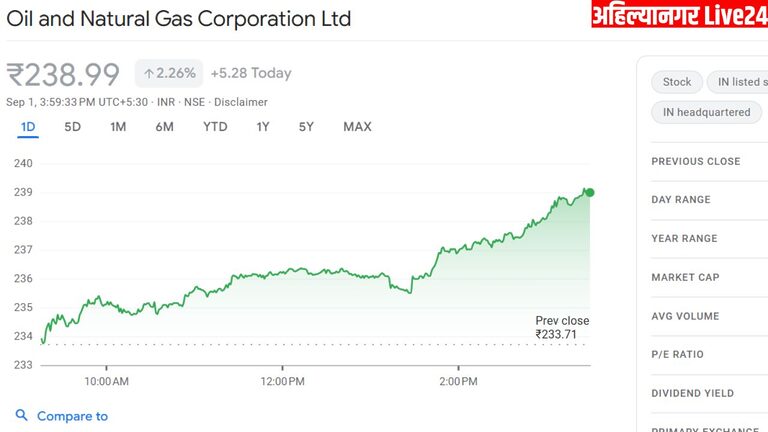Click the Live24 logo at top right
This screenshot has width=768, height=432.
click(x=678, y=15)
